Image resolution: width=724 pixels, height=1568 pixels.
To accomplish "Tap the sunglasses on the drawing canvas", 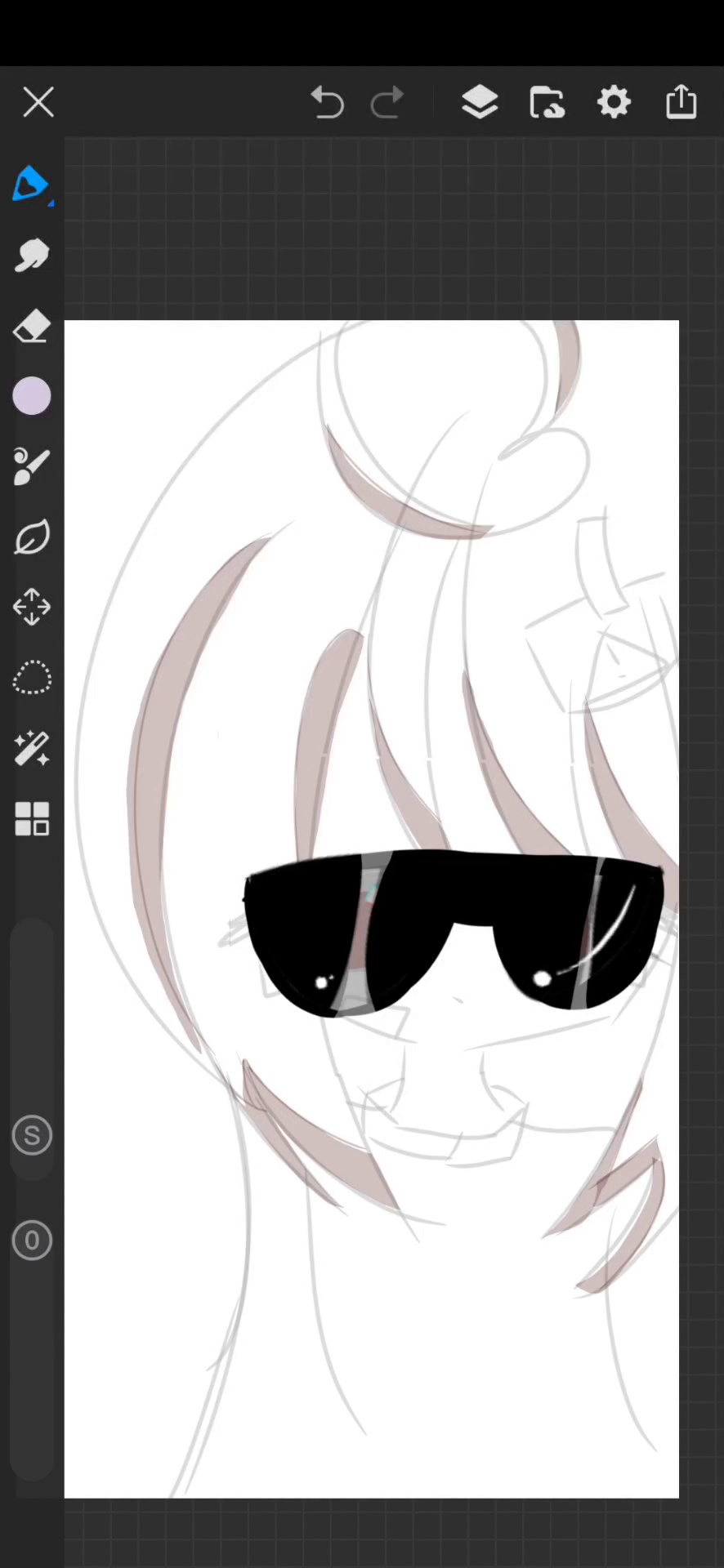I will point(454,933).
